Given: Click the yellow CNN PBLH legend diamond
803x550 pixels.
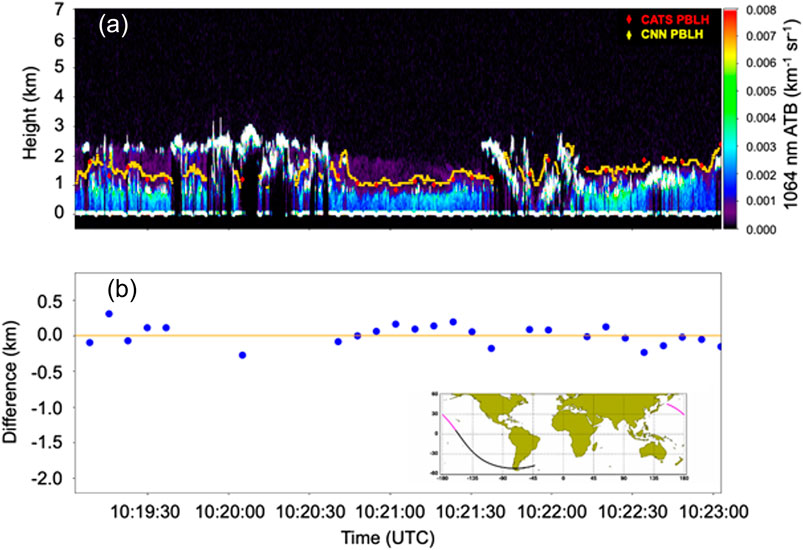Looking at the screenshot, I should pos(629,35).
